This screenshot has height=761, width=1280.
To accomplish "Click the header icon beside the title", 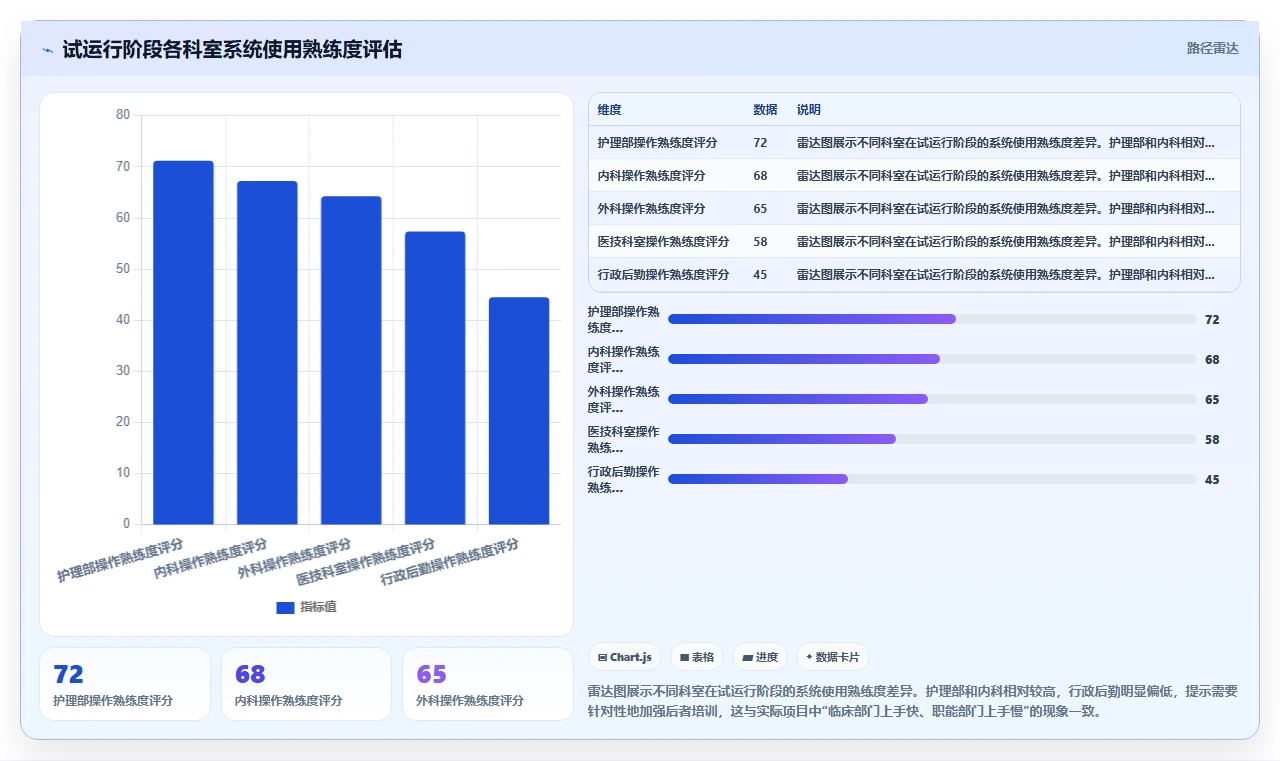I will pyautogui.click(x=47, y=50).
